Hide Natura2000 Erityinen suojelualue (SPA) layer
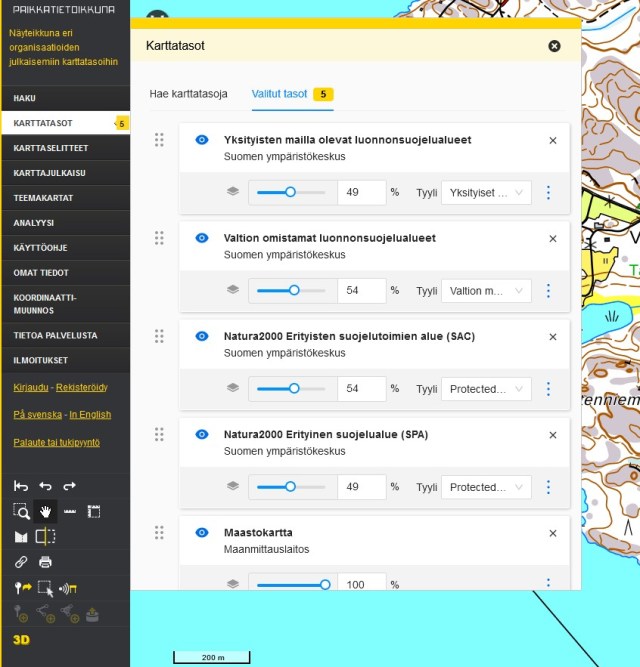This screenshot has height=667, width=640. 201,434
